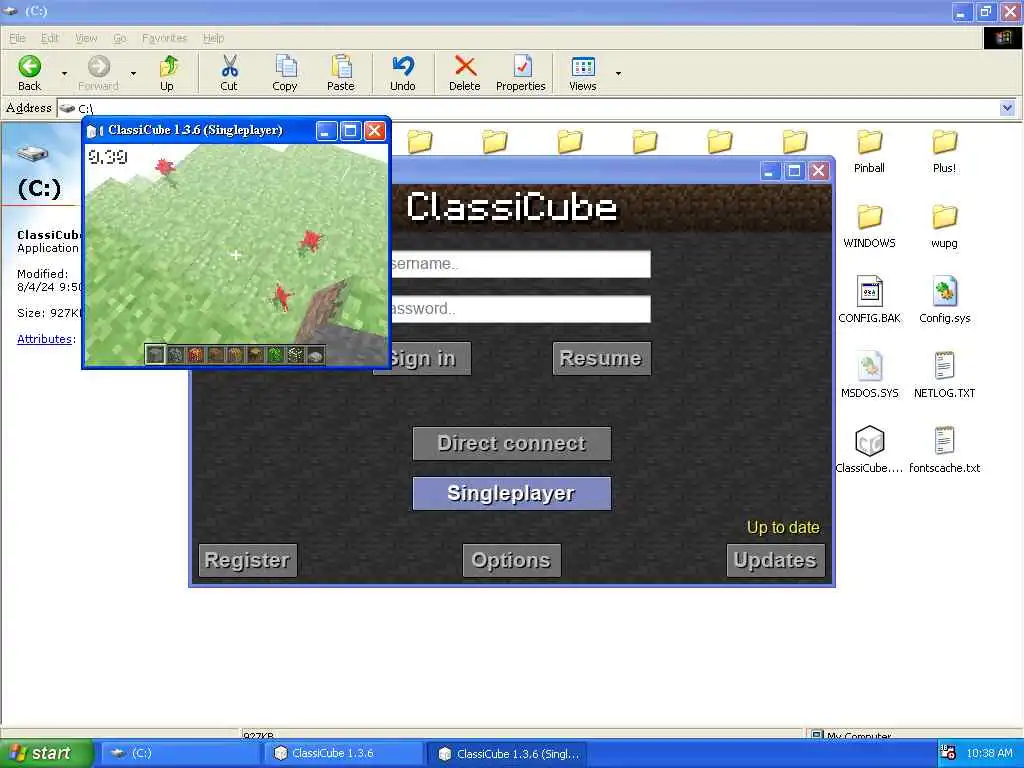The height and width of the screenshot is (768, 1024).
Task: Select the ClassiCube executable icon
Action: 869,441
